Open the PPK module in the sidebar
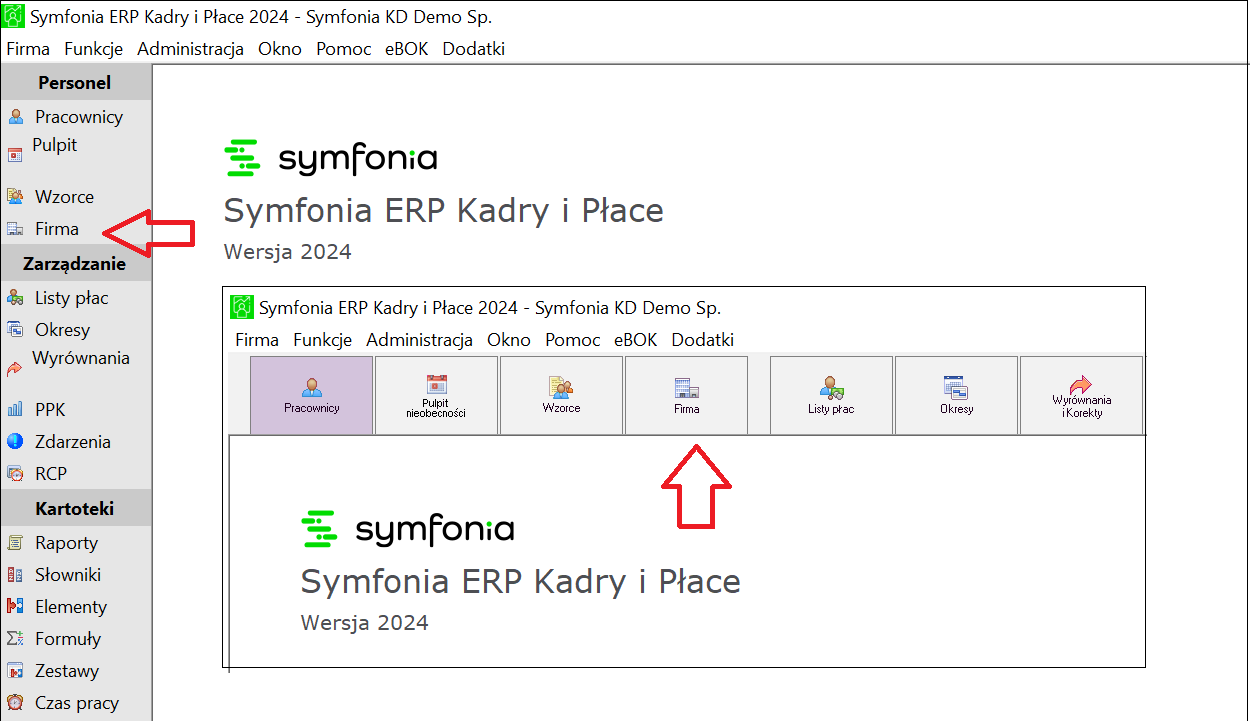1250x721 pixels. [x=49, y=410]
